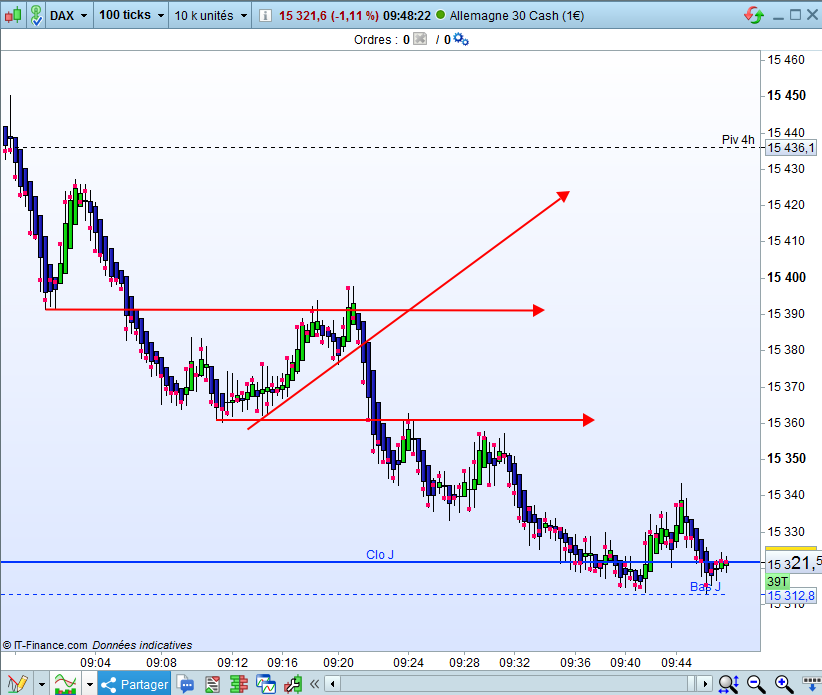
Task: Click horizontal scrollbar left arrow
Action: tap(332, 684)
